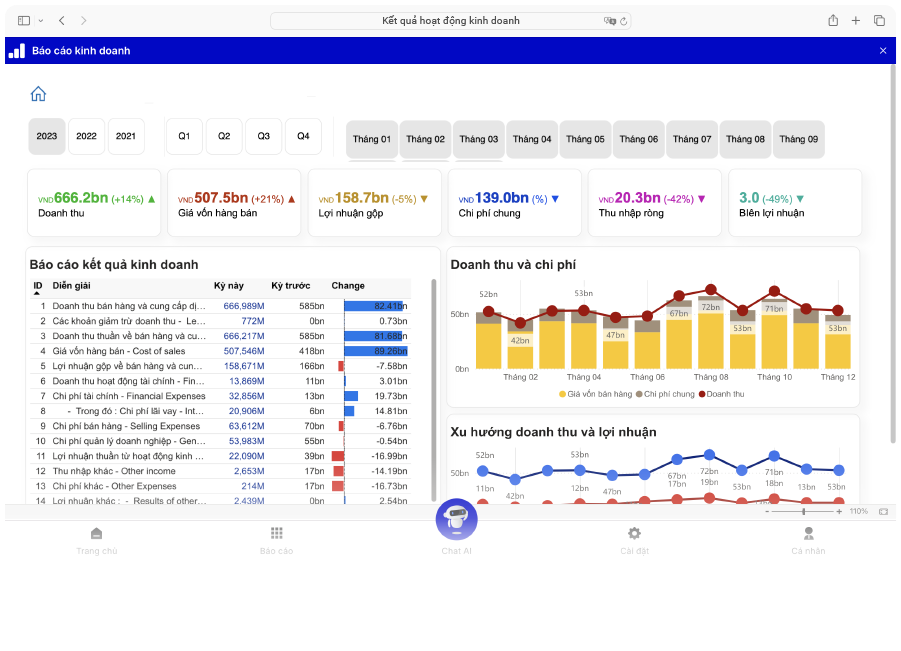Open a new tab with the plus icon
The image size is (901, 651).
click(854, 19)
